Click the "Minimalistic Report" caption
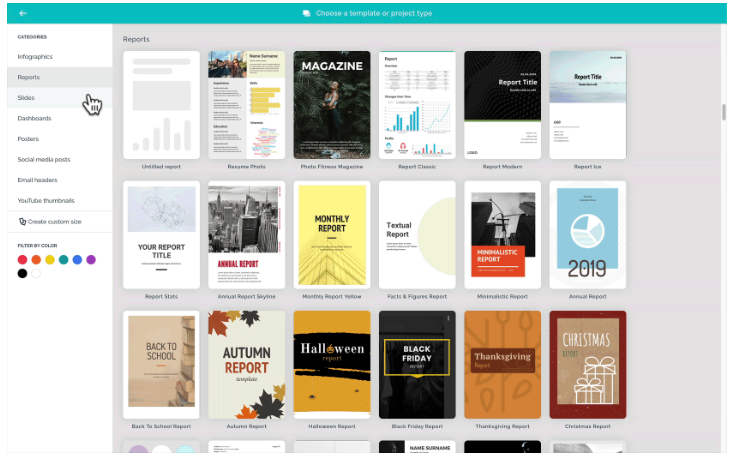 [x=502, y=297]
